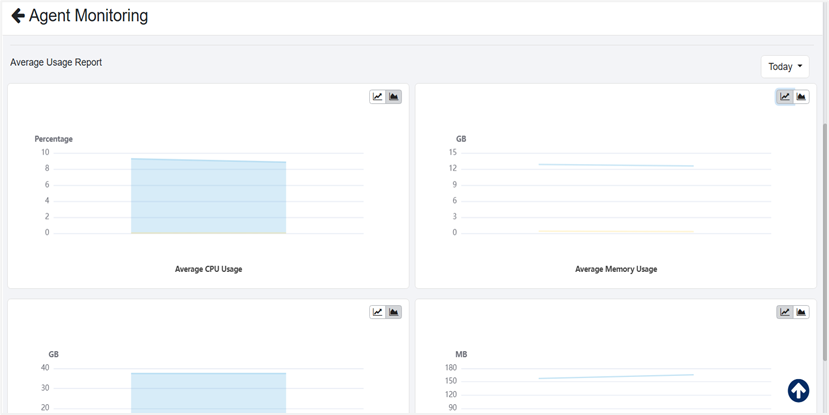Click the scroll-to-top circular arrow button

tap(798, 391)
